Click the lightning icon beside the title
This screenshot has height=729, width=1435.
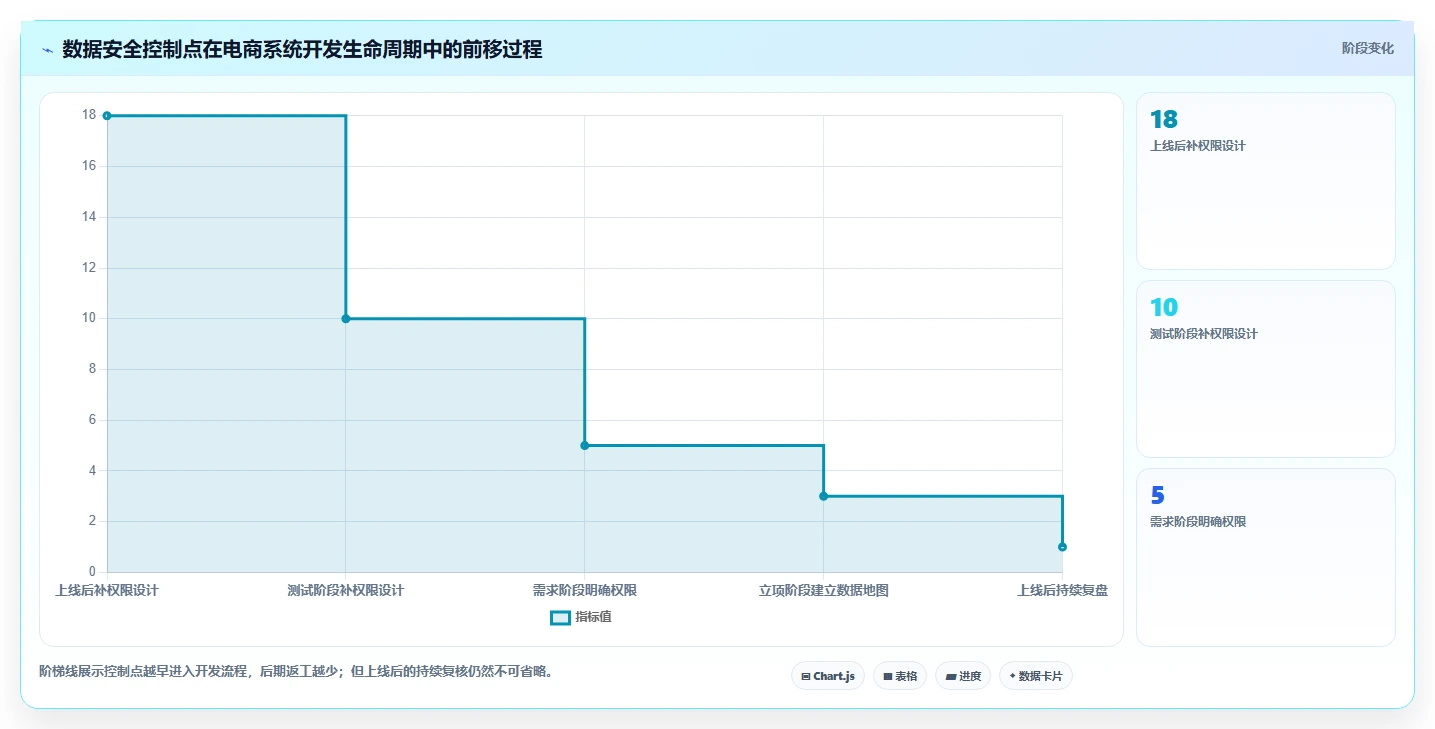click(48, 50)
